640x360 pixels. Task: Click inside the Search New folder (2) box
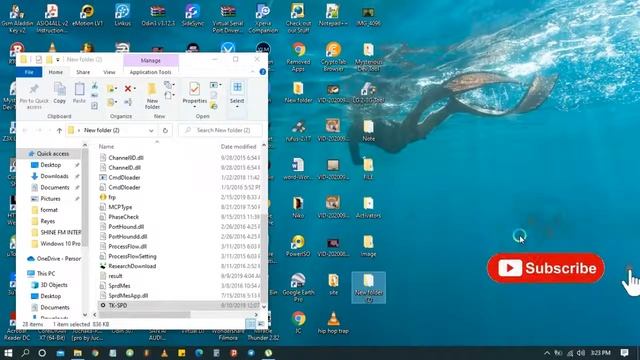click(220, 130)
